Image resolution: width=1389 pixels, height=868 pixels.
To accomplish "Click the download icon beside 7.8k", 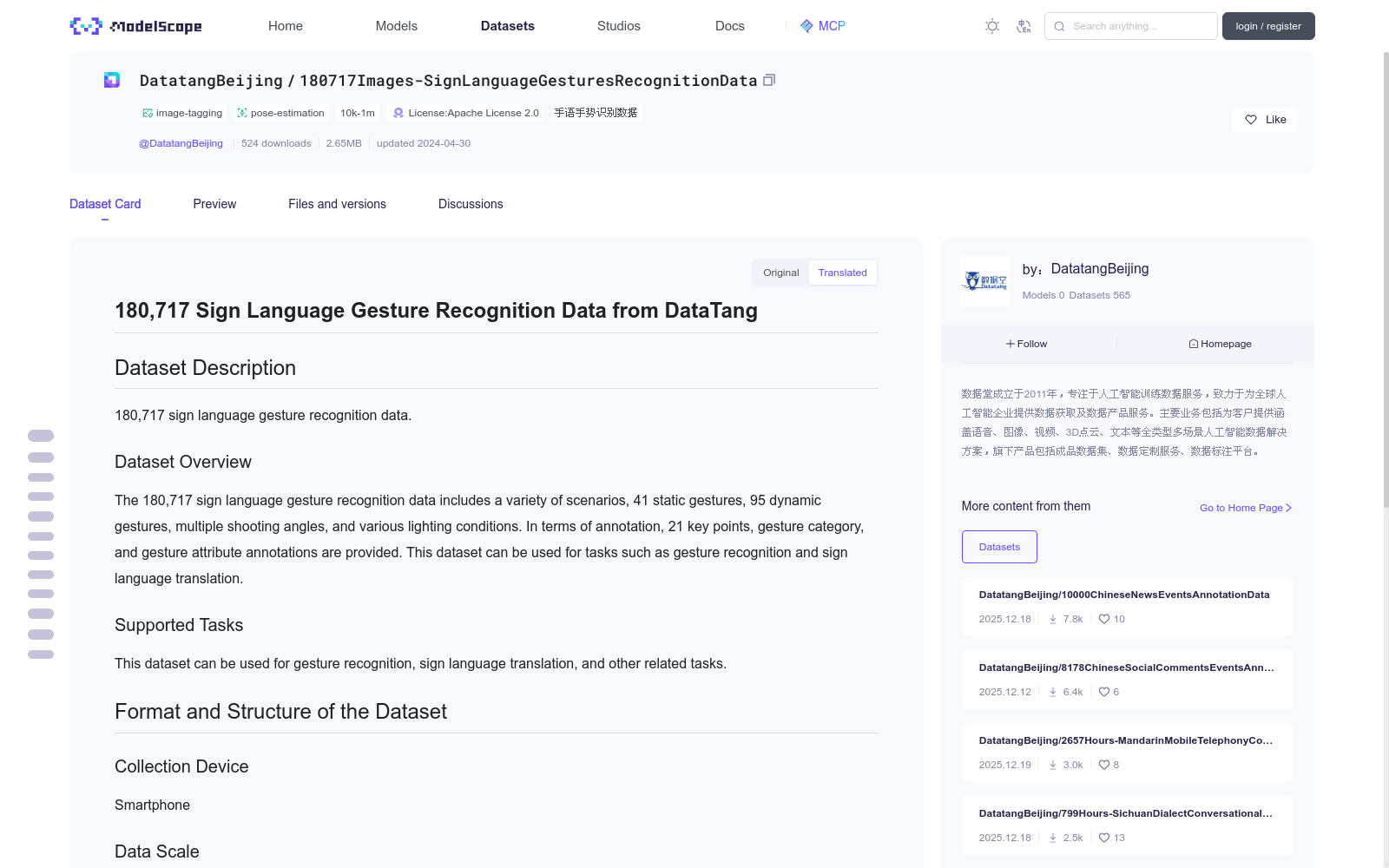I will (x=1053, y=619).
